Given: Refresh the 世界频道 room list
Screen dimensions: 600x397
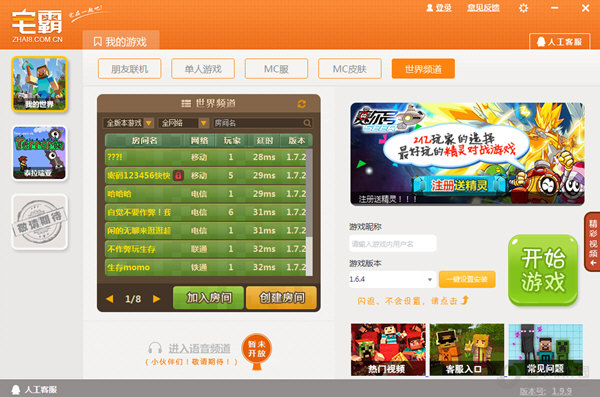Looking at the screenshot, I should [x=302, y=104].
